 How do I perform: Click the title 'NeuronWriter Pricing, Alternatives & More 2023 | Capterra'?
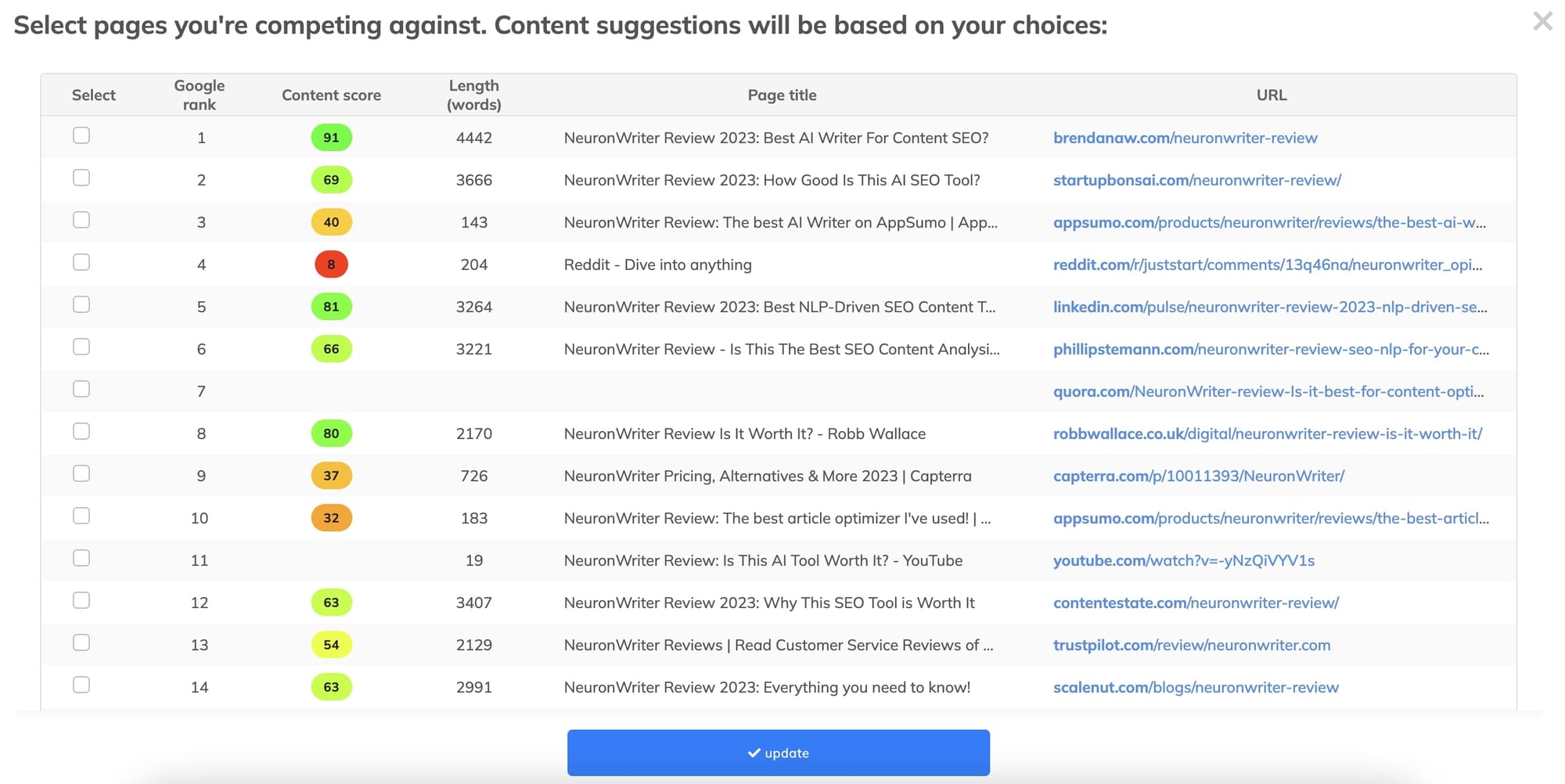click(768, 476)
